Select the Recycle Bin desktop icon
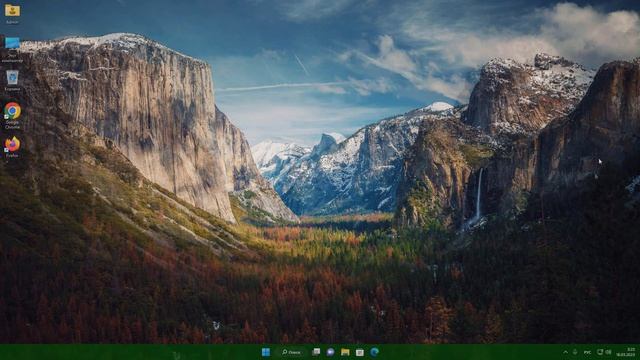 [12, 80]
